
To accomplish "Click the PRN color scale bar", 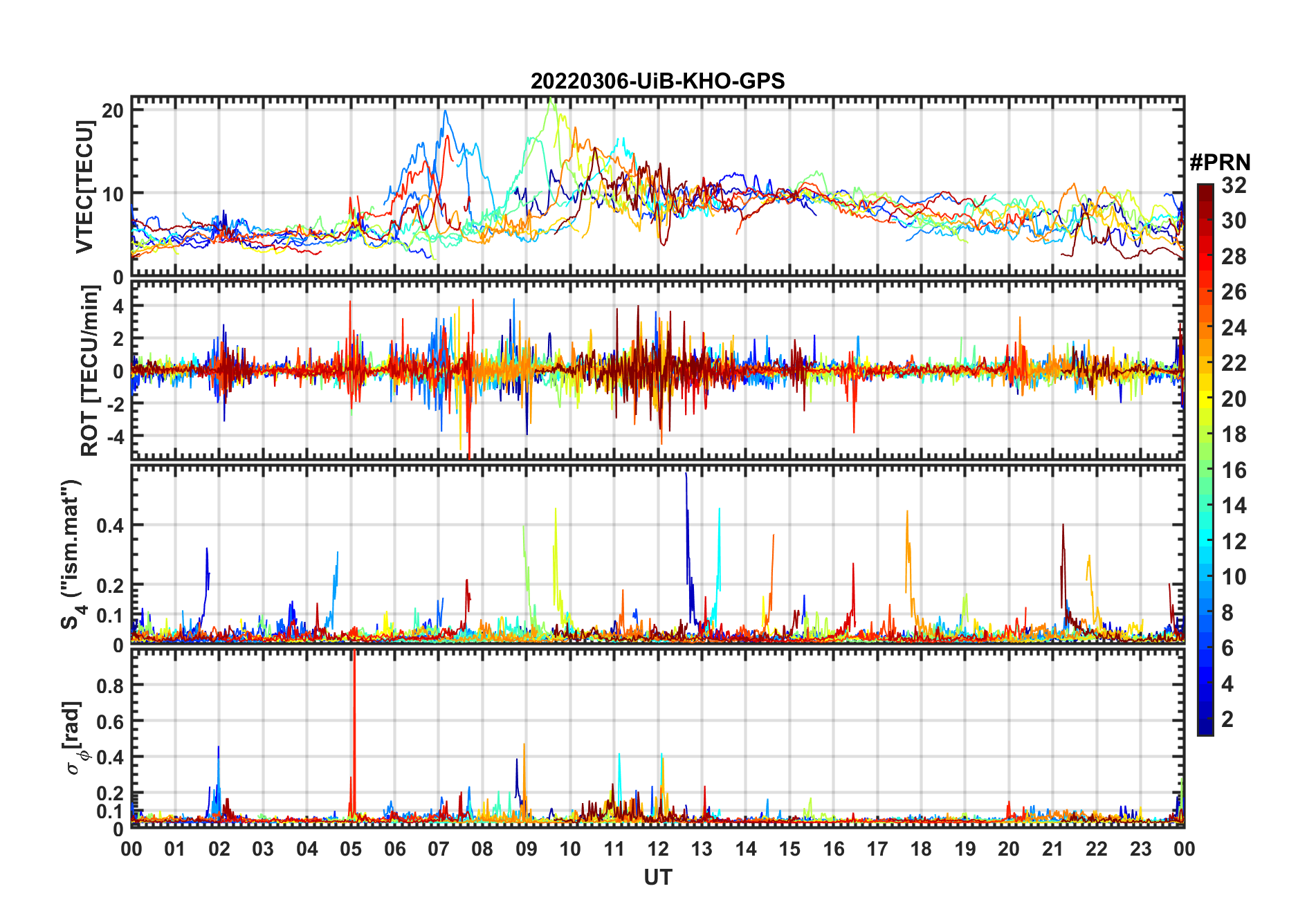I will pyautogui.click(x=1205, y=459).
